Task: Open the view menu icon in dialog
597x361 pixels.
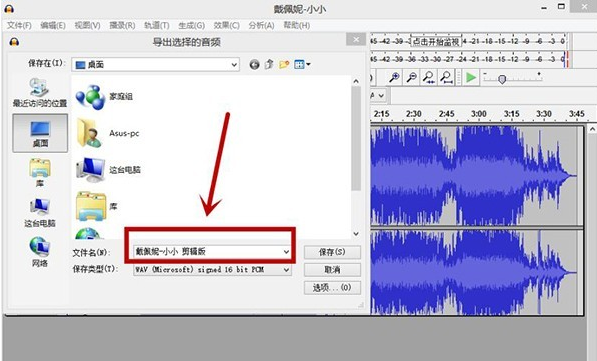Action: [302, 64]
